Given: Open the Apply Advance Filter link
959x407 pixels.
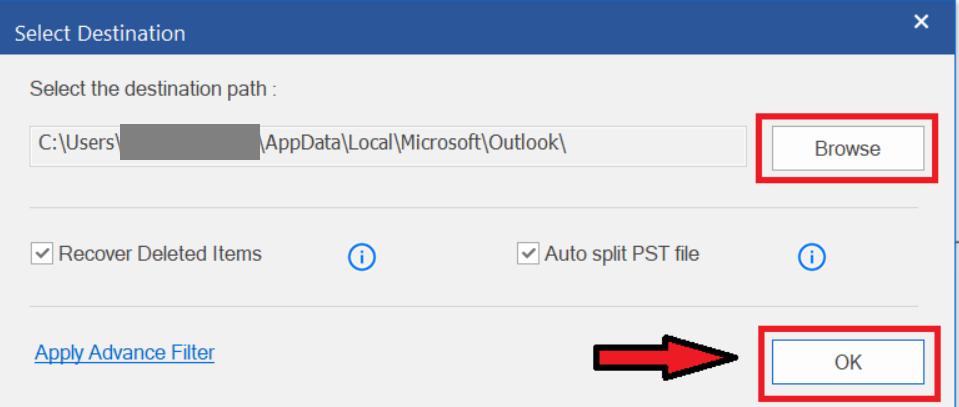Looking at the screenshot, I should point(125,353).
